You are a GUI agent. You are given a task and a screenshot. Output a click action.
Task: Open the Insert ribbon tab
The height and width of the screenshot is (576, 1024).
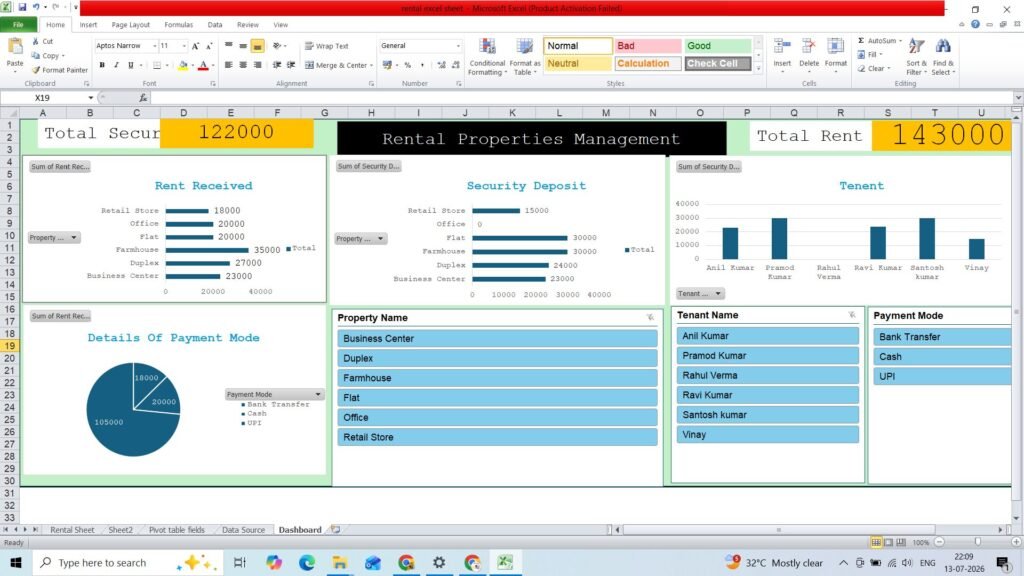(x=88, y=25)
